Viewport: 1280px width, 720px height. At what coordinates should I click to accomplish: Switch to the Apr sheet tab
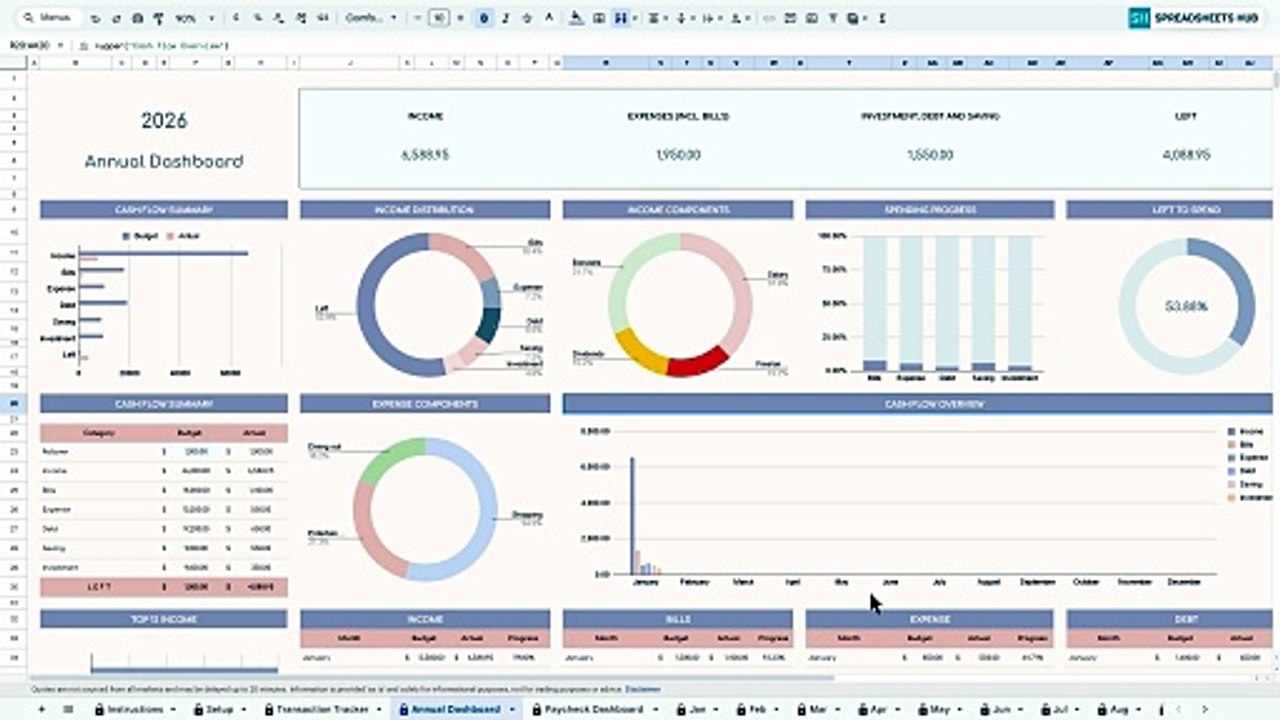pyautogui.click(x=878, y=709)
